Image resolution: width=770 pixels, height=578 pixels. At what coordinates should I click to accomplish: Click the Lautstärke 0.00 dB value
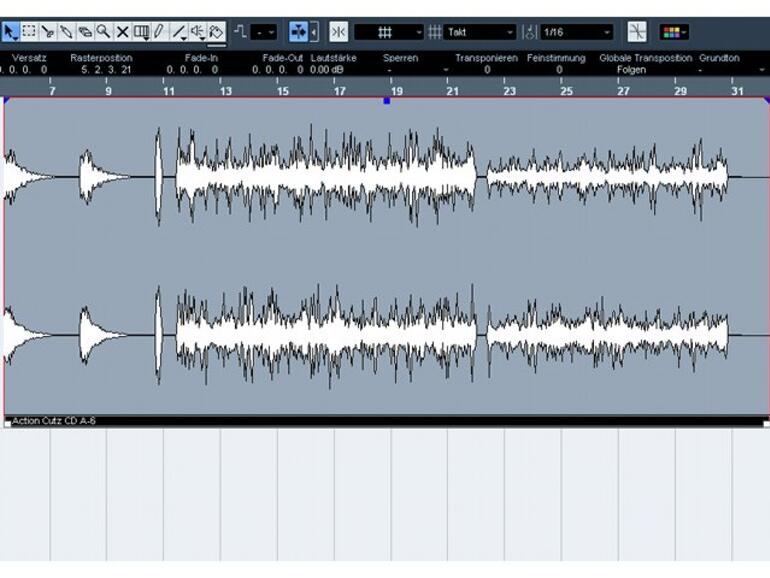[327, 70]
